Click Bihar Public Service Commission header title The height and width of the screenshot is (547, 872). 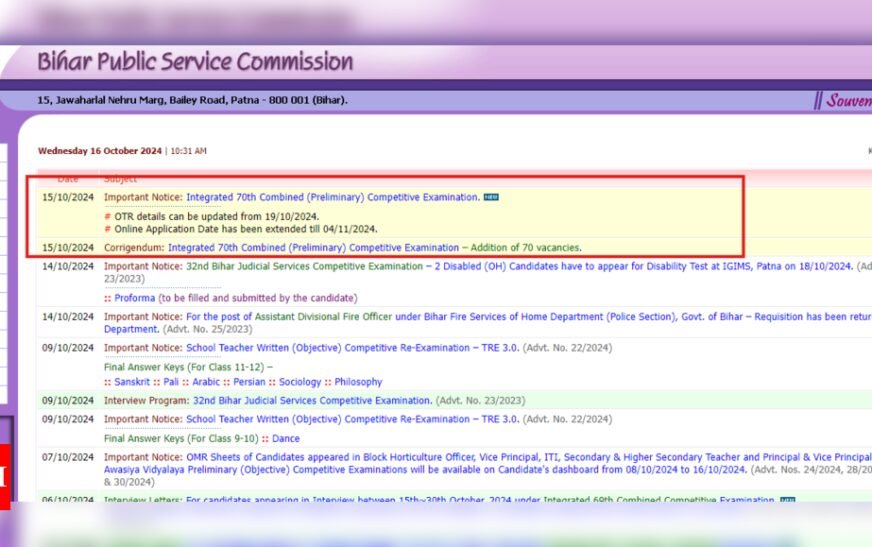195,61
